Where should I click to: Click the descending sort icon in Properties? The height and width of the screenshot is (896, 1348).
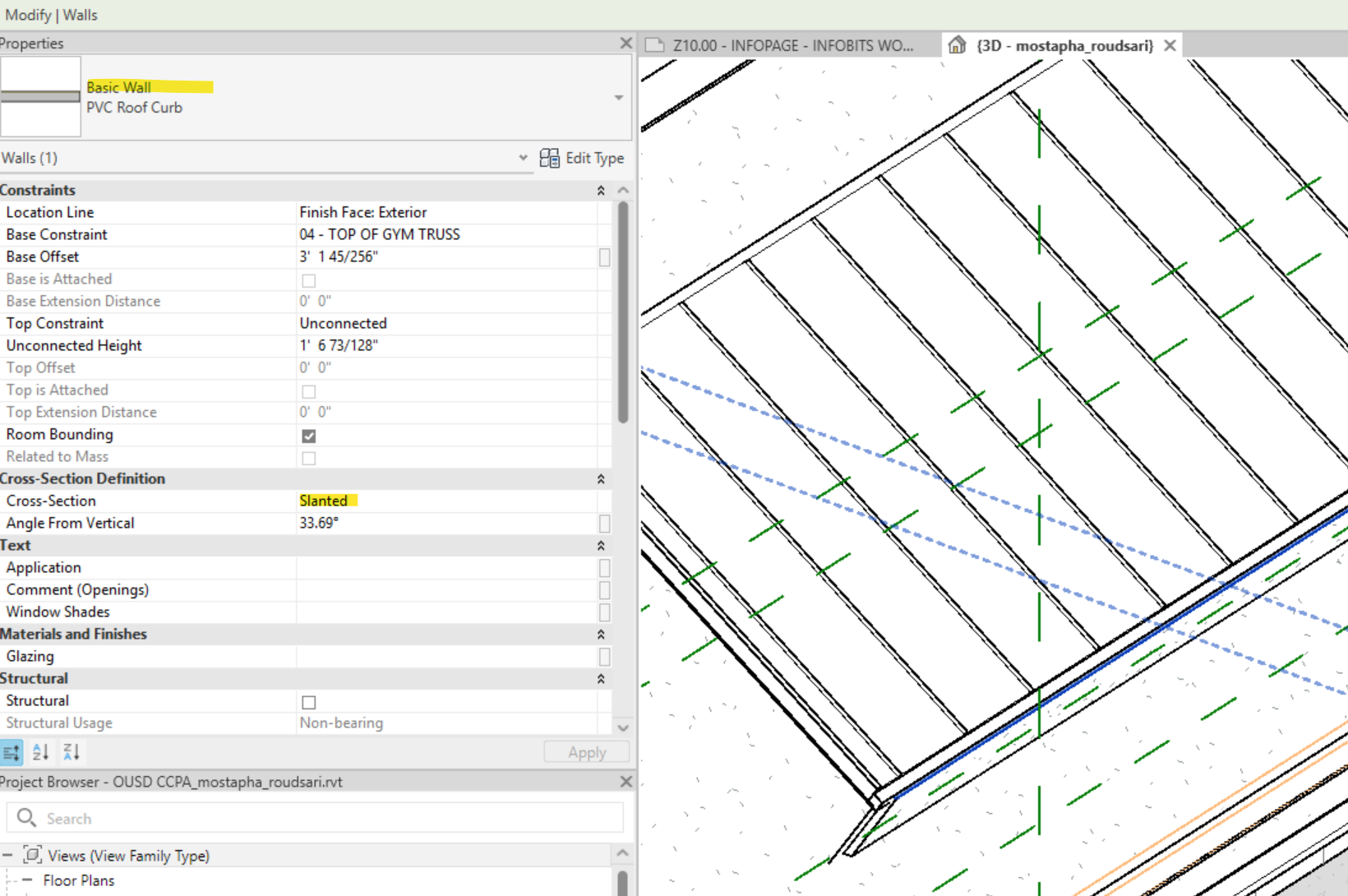(x=72, y=752)
